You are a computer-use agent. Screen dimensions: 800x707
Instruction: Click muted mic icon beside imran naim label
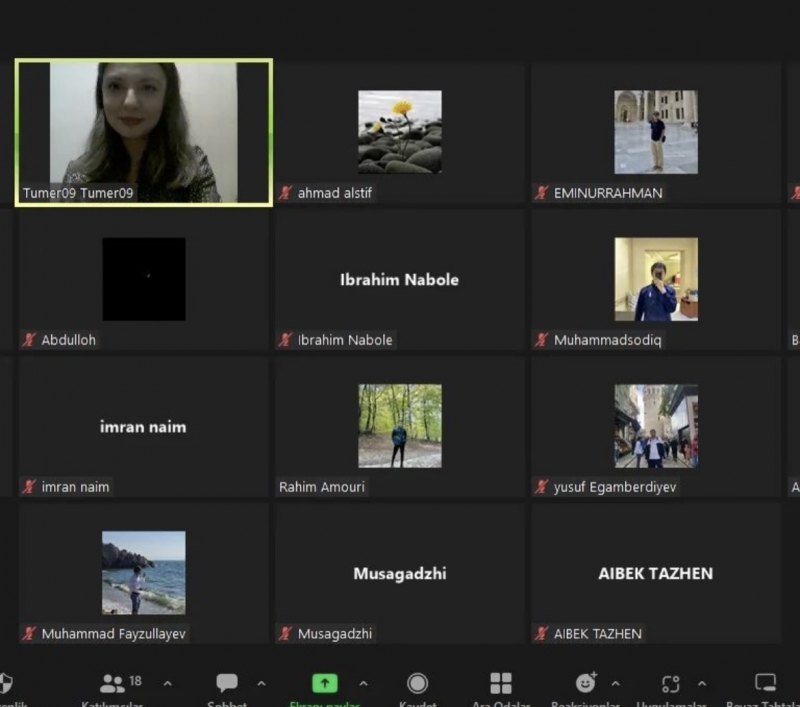click(30, 487)
